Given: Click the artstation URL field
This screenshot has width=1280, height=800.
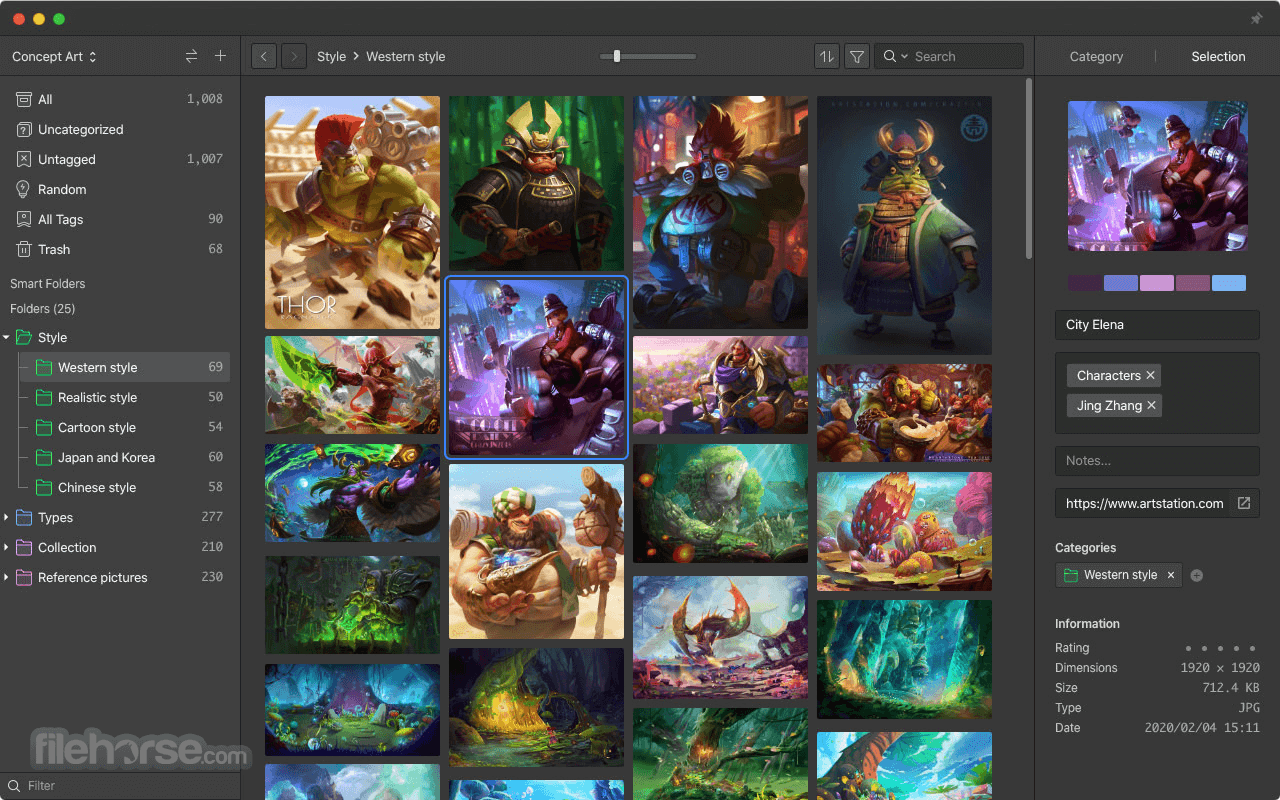Looking at the screenshot, I should pyautogui.click(x=1144, y=503).
